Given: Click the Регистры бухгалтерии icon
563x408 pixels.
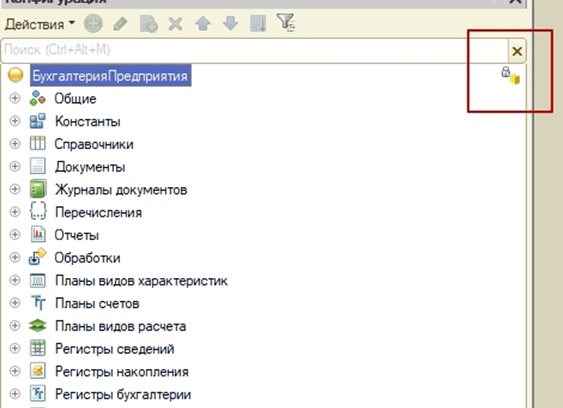Looking at the screenshot, I should tap(38, 394).
